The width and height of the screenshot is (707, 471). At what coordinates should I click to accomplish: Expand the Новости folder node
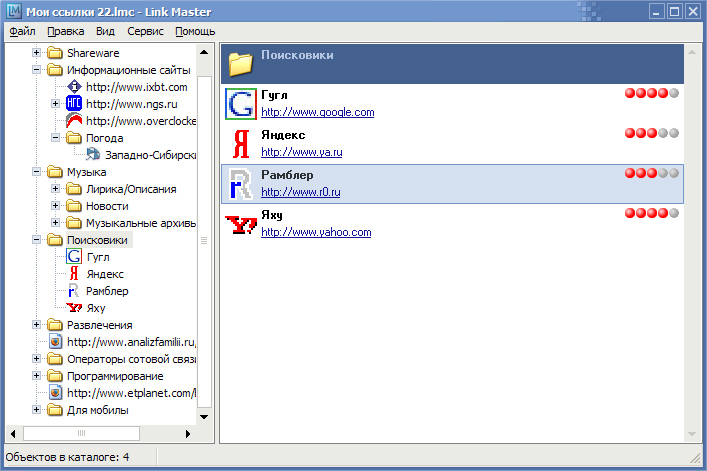55,206
